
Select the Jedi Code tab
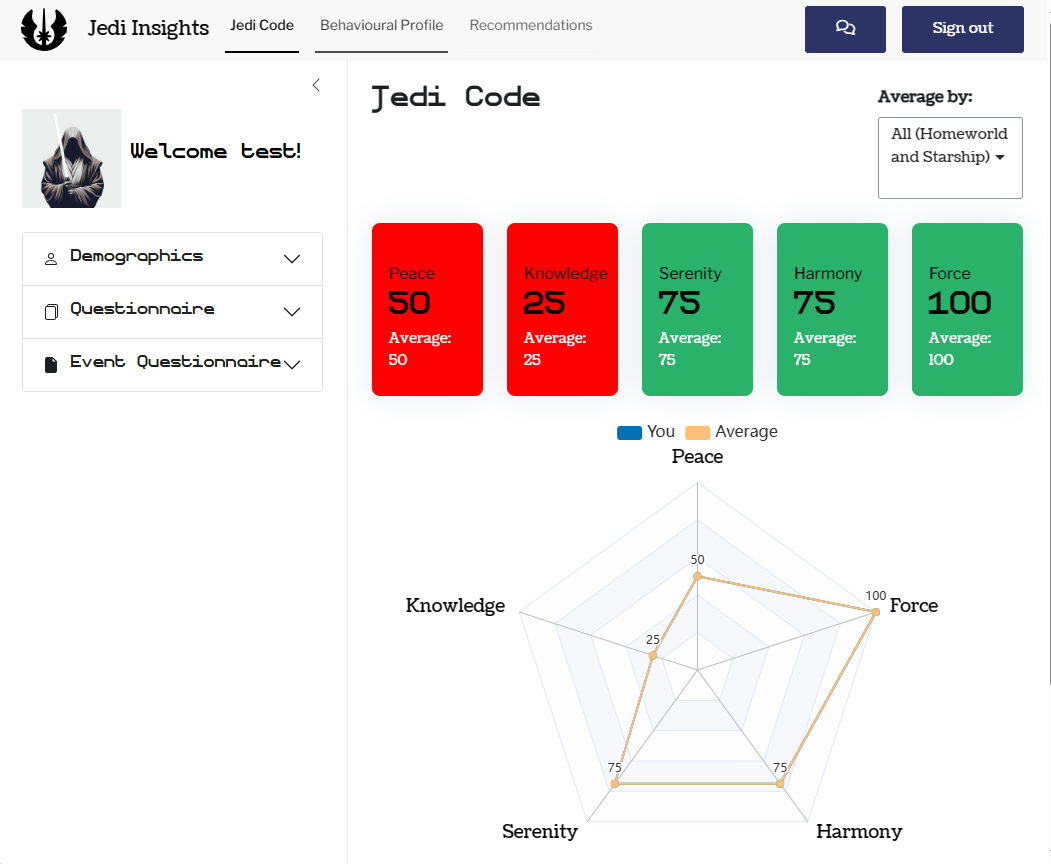tap(262, 26)
